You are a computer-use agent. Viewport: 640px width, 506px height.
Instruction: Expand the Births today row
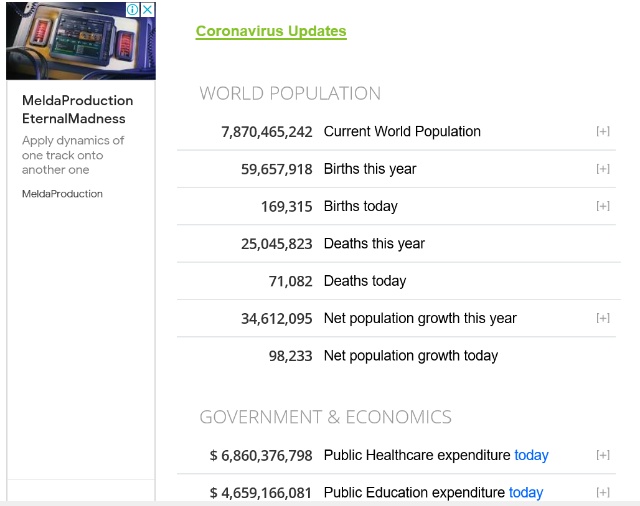pos(602,206)
